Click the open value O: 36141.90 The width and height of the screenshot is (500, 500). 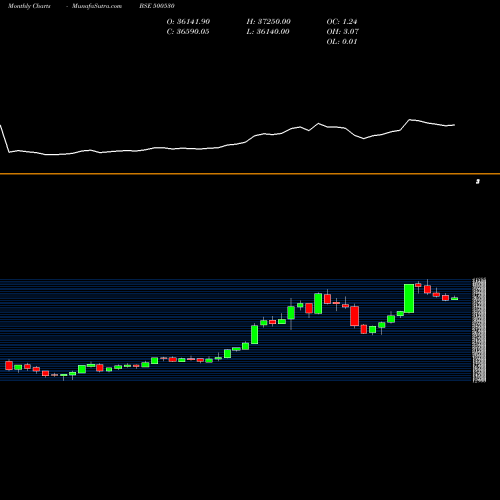point(188,22)
